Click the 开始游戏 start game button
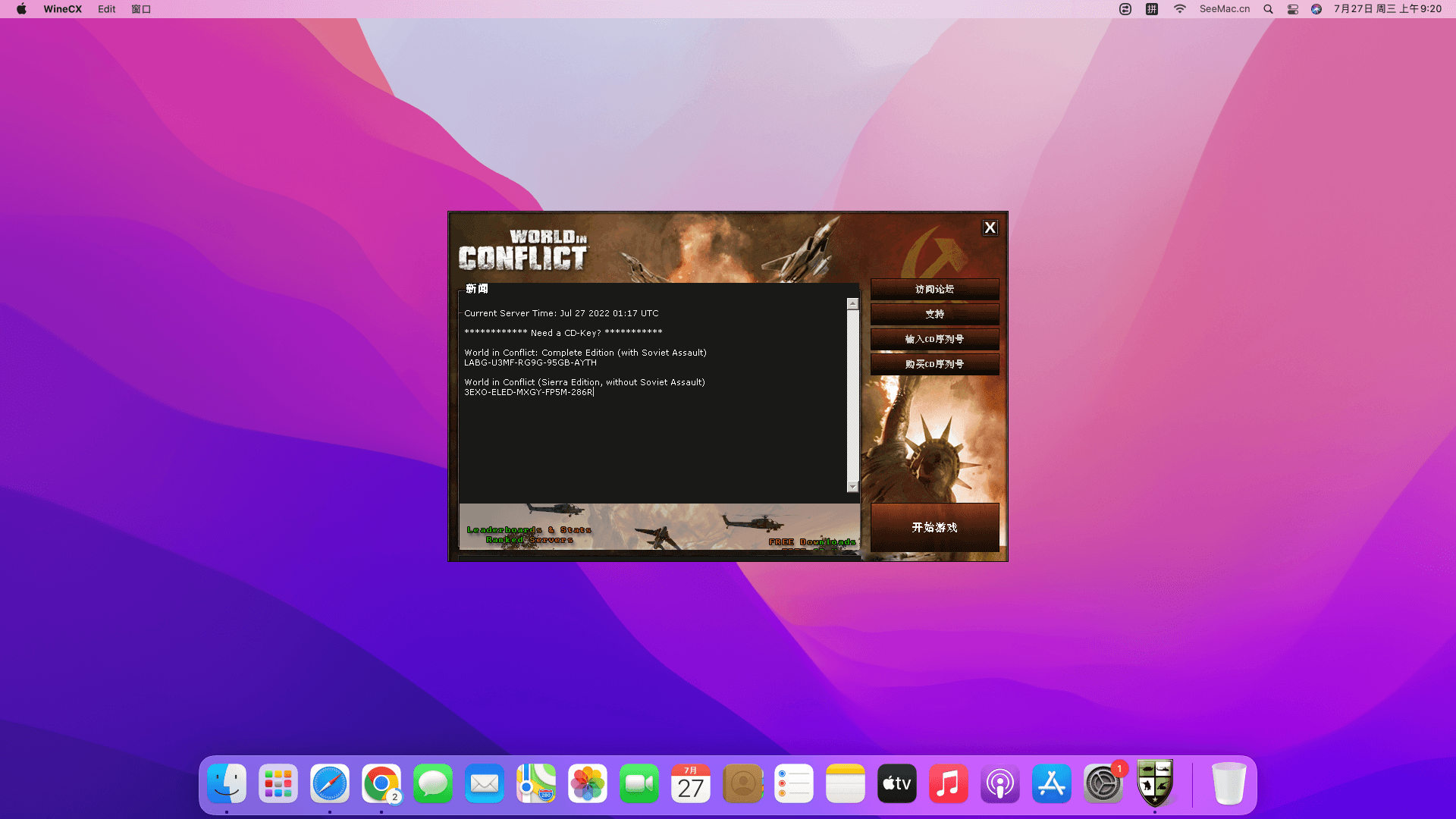 [934, 527]
